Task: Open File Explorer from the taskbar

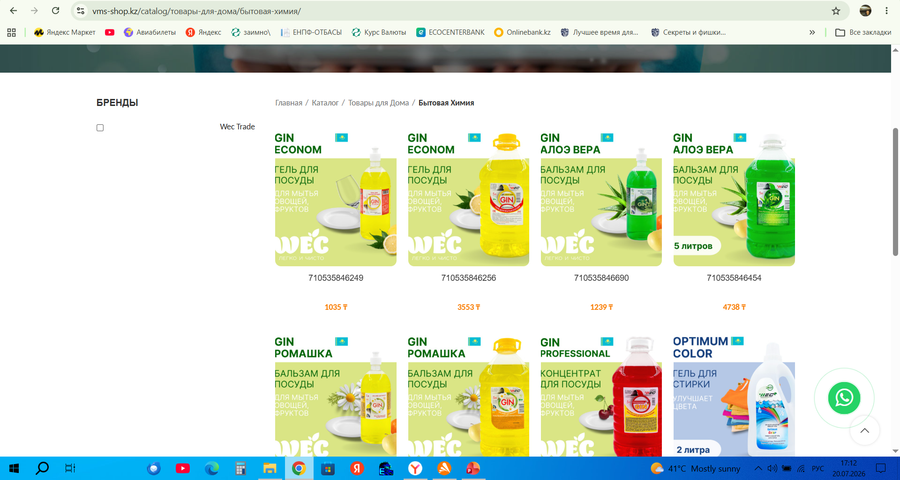Action: point(270,468)
